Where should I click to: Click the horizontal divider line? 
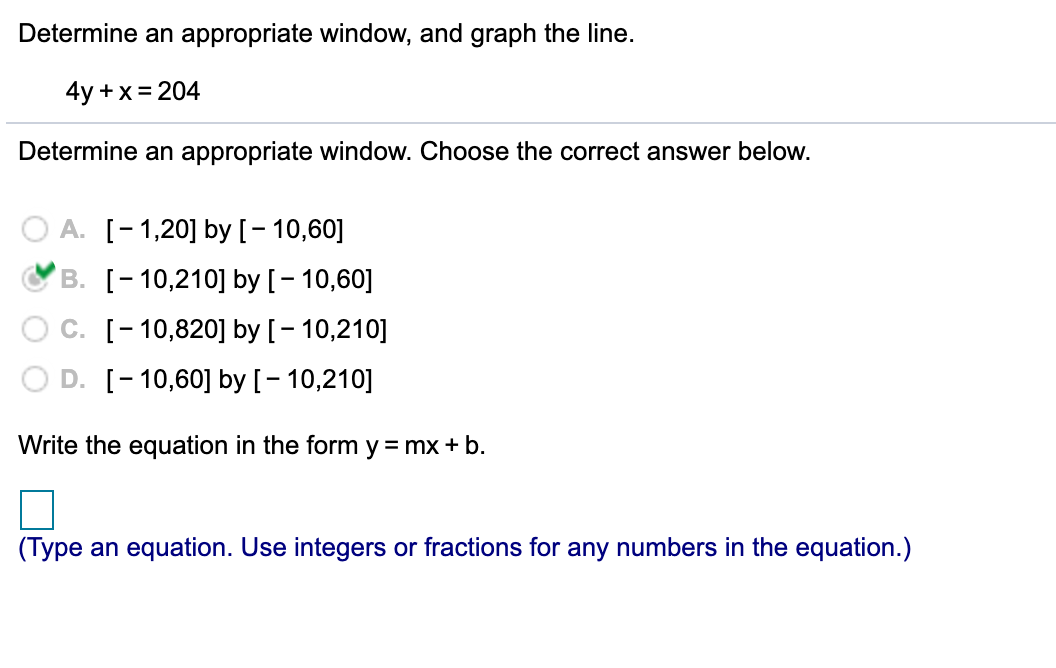coord(528,122)
